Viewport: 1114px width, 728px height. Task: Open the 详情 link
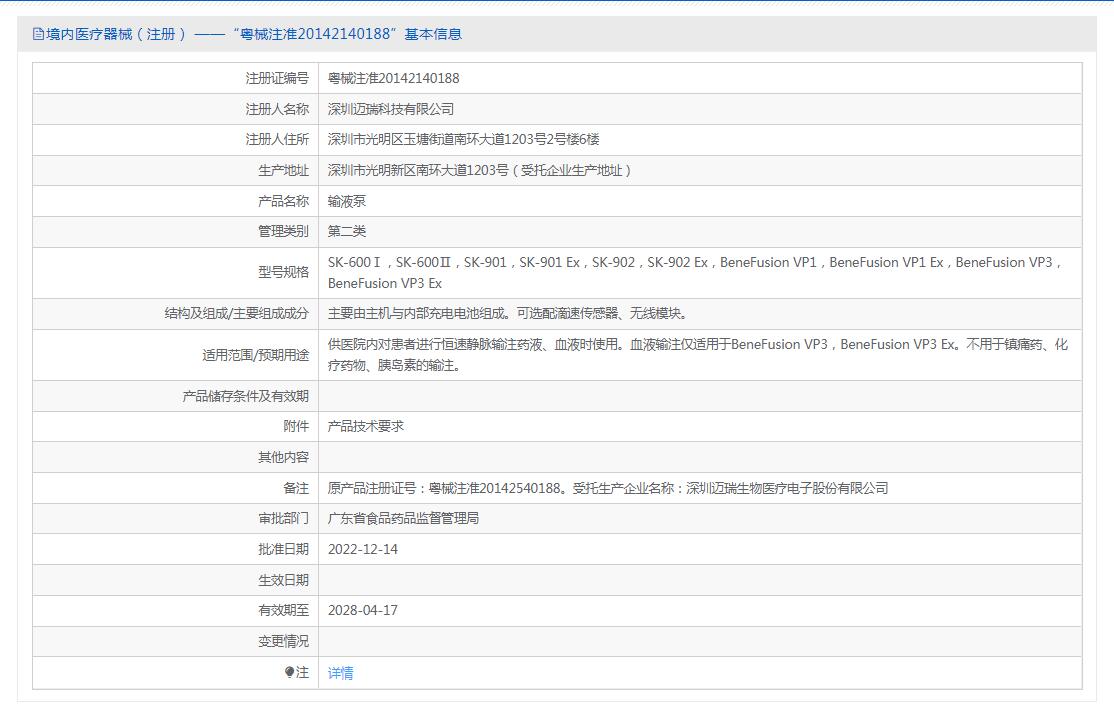[x=340, y=673]
